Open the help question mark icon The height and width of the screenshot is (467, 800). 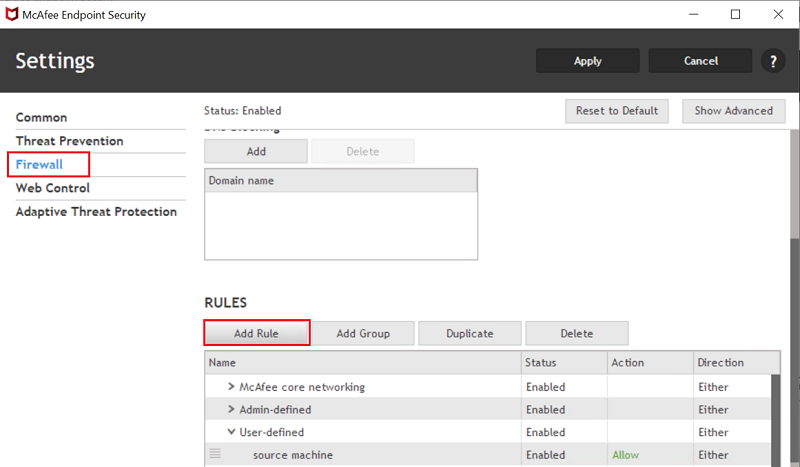tap(773, 61)
